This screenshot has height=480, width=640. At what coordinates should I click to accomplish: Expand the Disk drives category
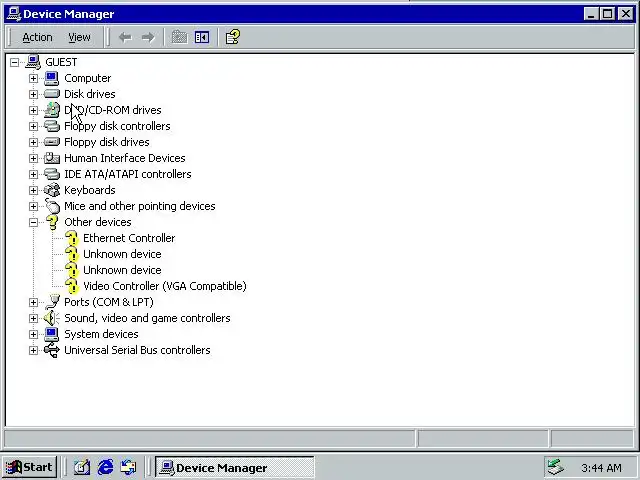[33, 94]
